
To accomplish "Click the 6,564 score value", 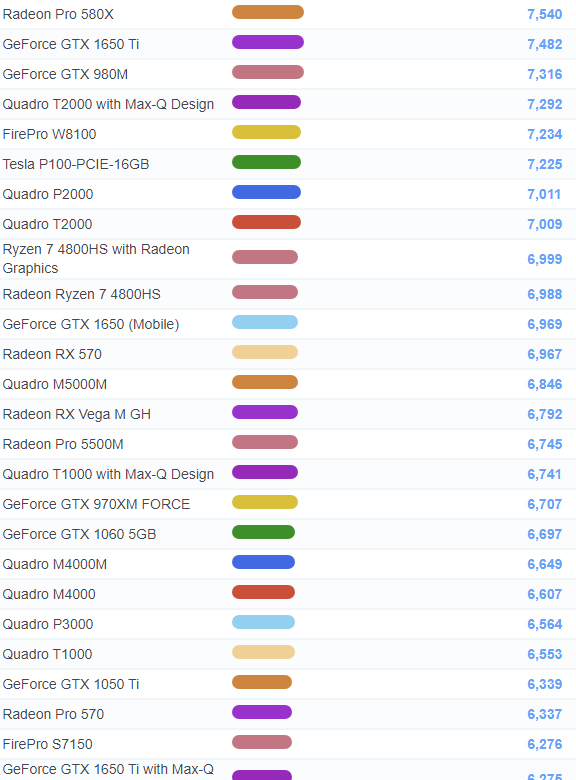I will pos(545,624).
